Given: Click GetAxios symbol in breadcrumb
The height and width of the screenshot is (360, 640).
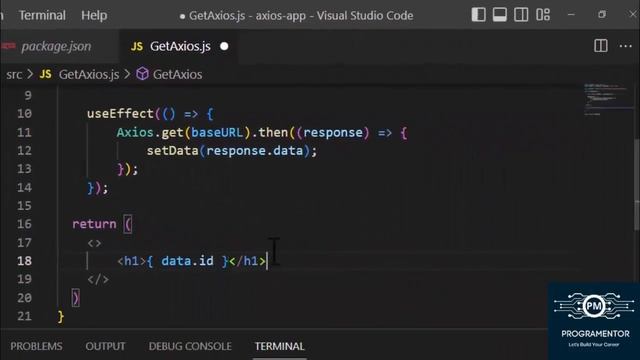Looking at the screenshot, I should coord(178,74).
